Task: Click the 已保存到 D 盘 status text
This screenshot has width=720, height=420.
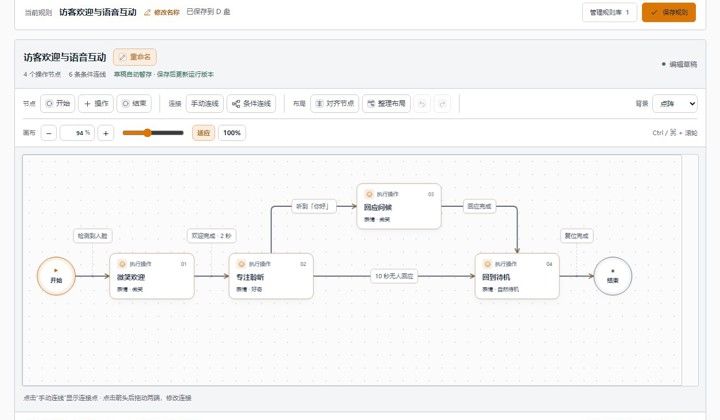Action: click(x=208, y=12)
